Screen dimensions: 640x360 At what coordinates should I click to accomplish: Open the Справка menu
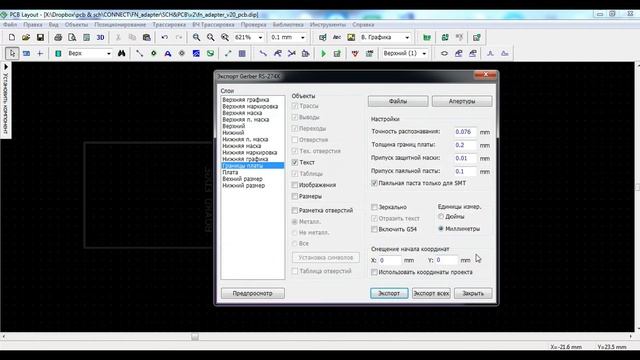(363, 25)
